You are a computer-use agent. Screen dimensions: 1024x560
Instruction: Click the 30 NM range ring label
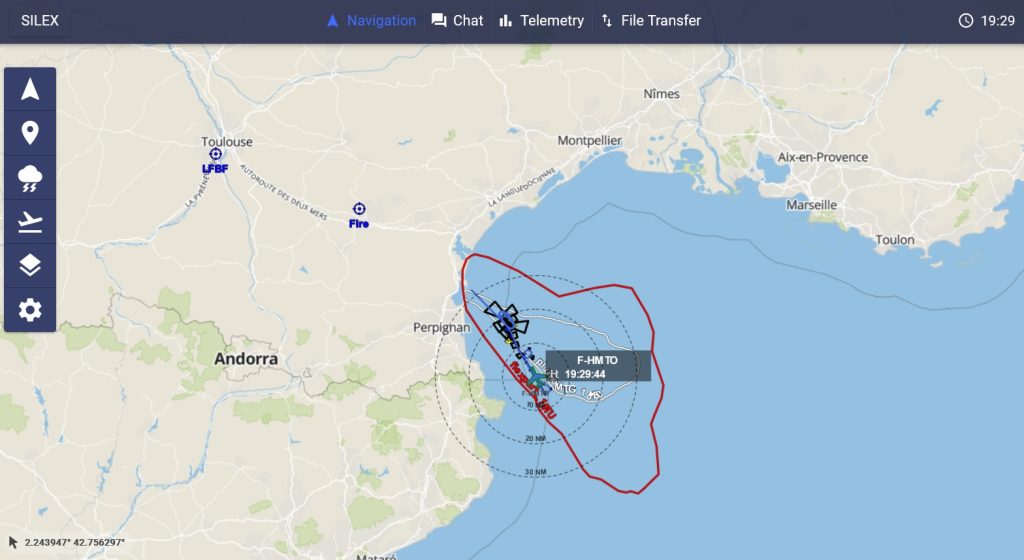(536, 472)
